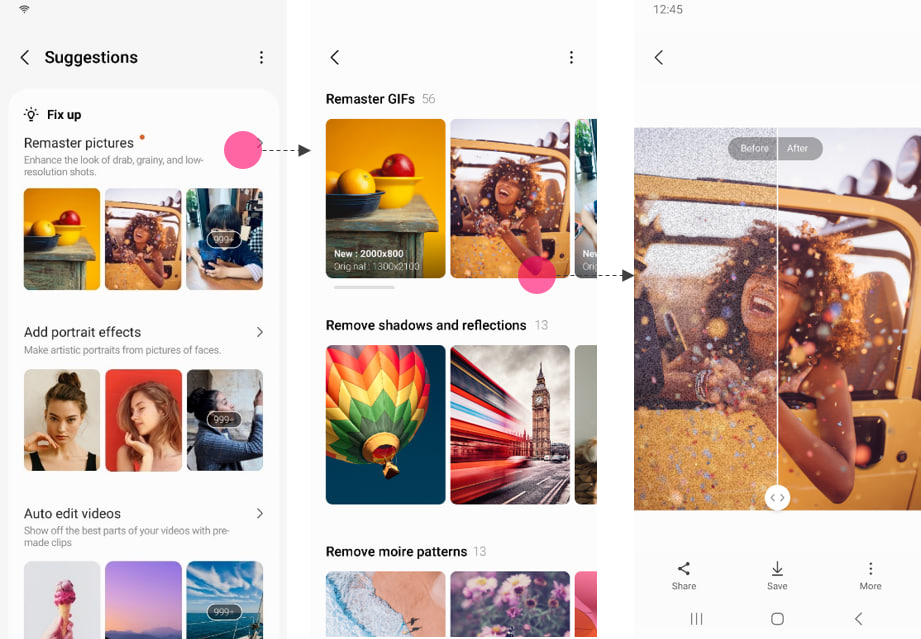
Task: Open hot air balloon image
Action: 385,425
